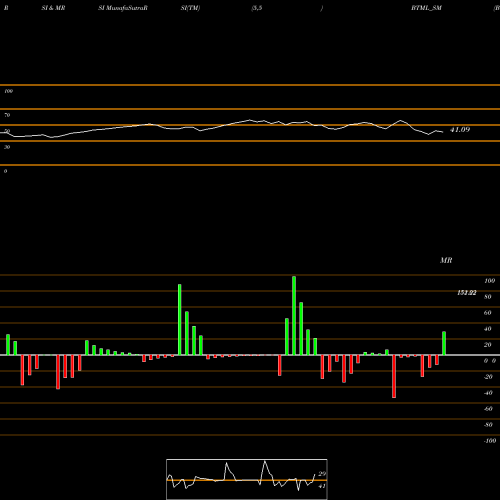
Task: Click the RSI axis label 30
Action: click(7, 147)
